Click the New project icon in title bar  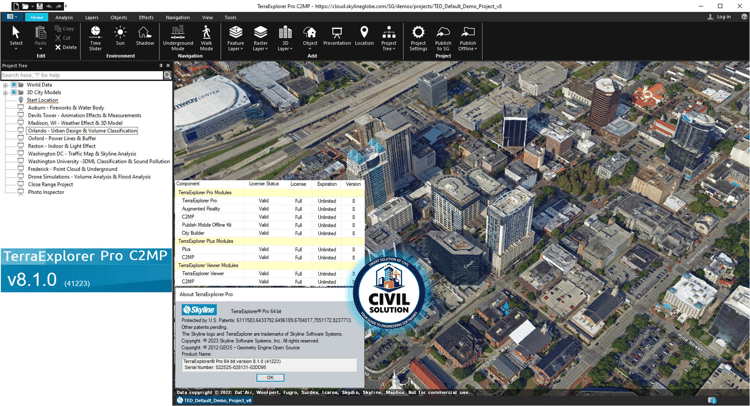click(16, 6)
